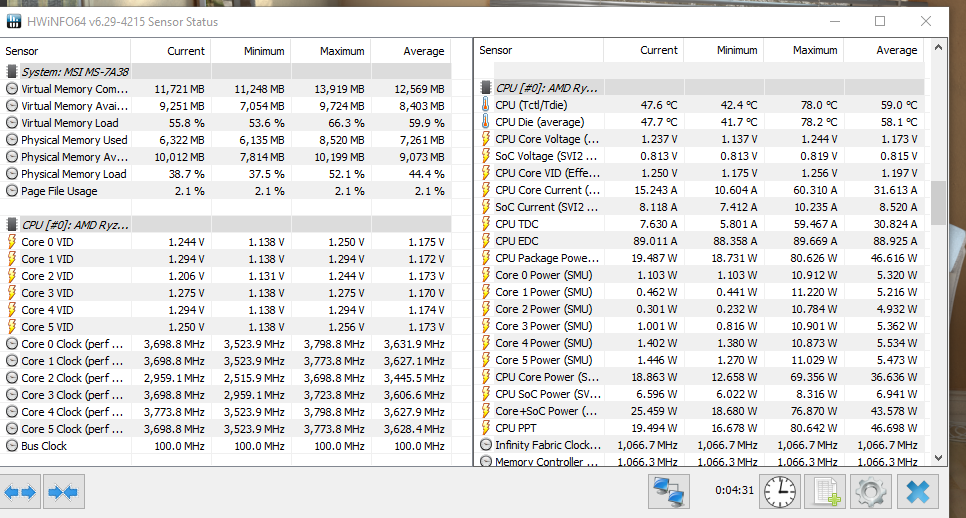Click left panel Average column header
Viewport: 966px width, 518px height.
411,51
